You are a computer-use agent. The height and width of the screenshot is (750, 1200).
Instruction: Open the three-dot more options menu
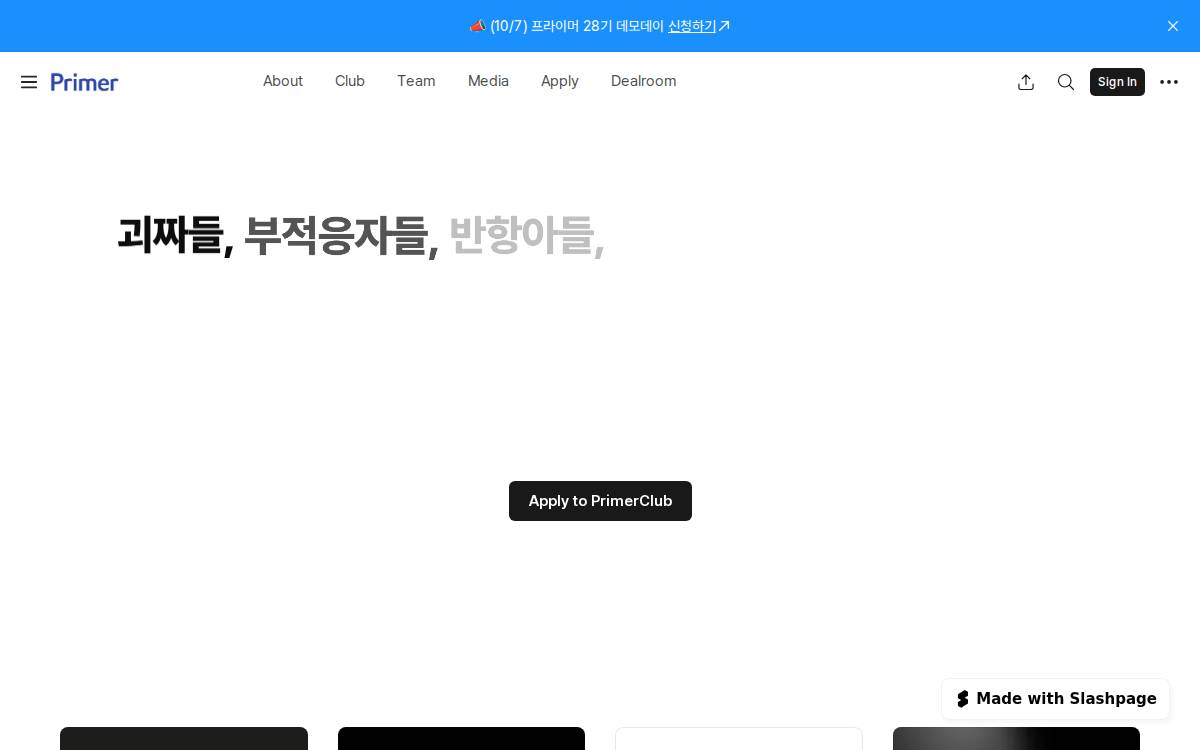tap(1169, 82)
